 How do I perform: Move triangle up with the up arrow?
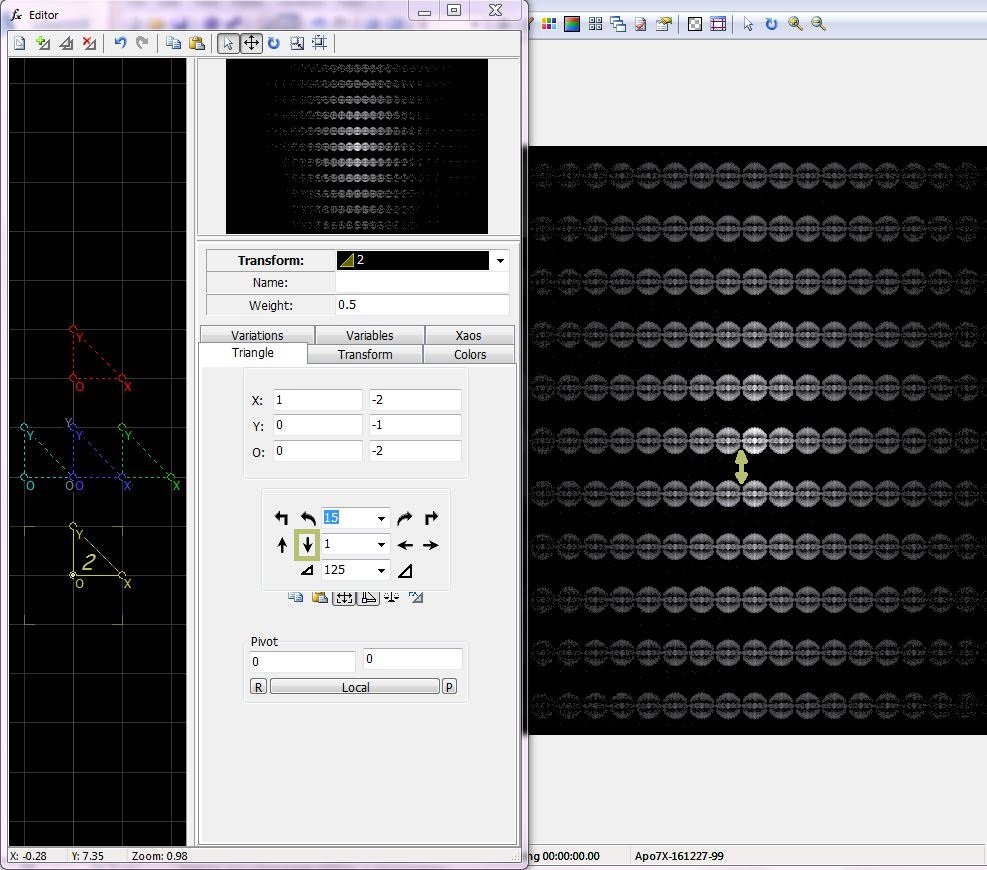point(282,545)
